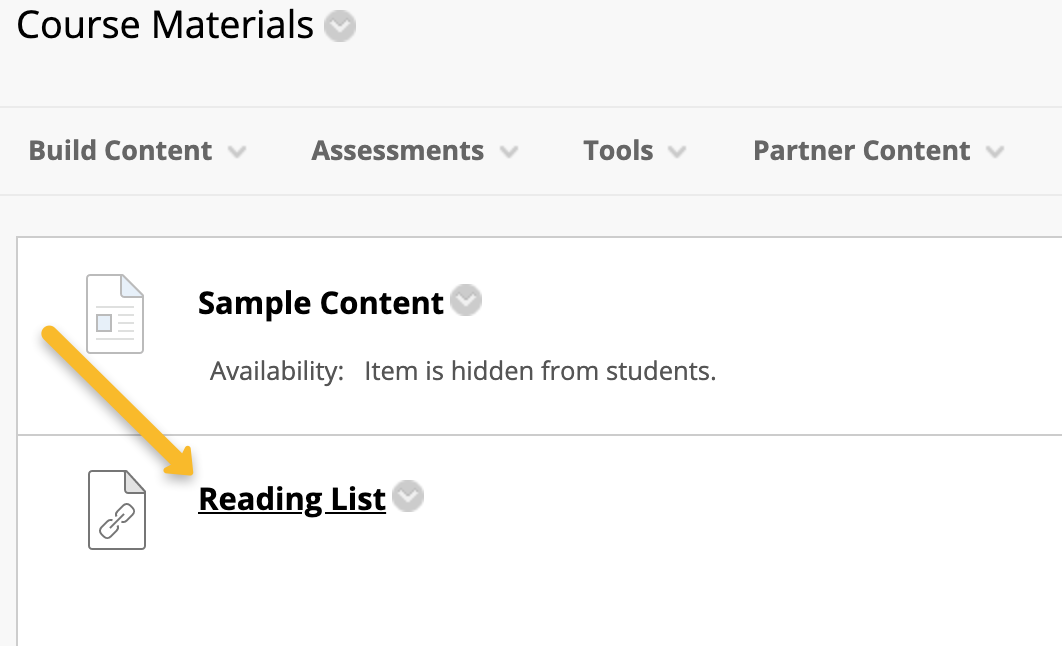Image resolution: width=1062 pixels, height=646 pixels.
Task: Open the Assessments menu
Action: [x=398, y=151]
